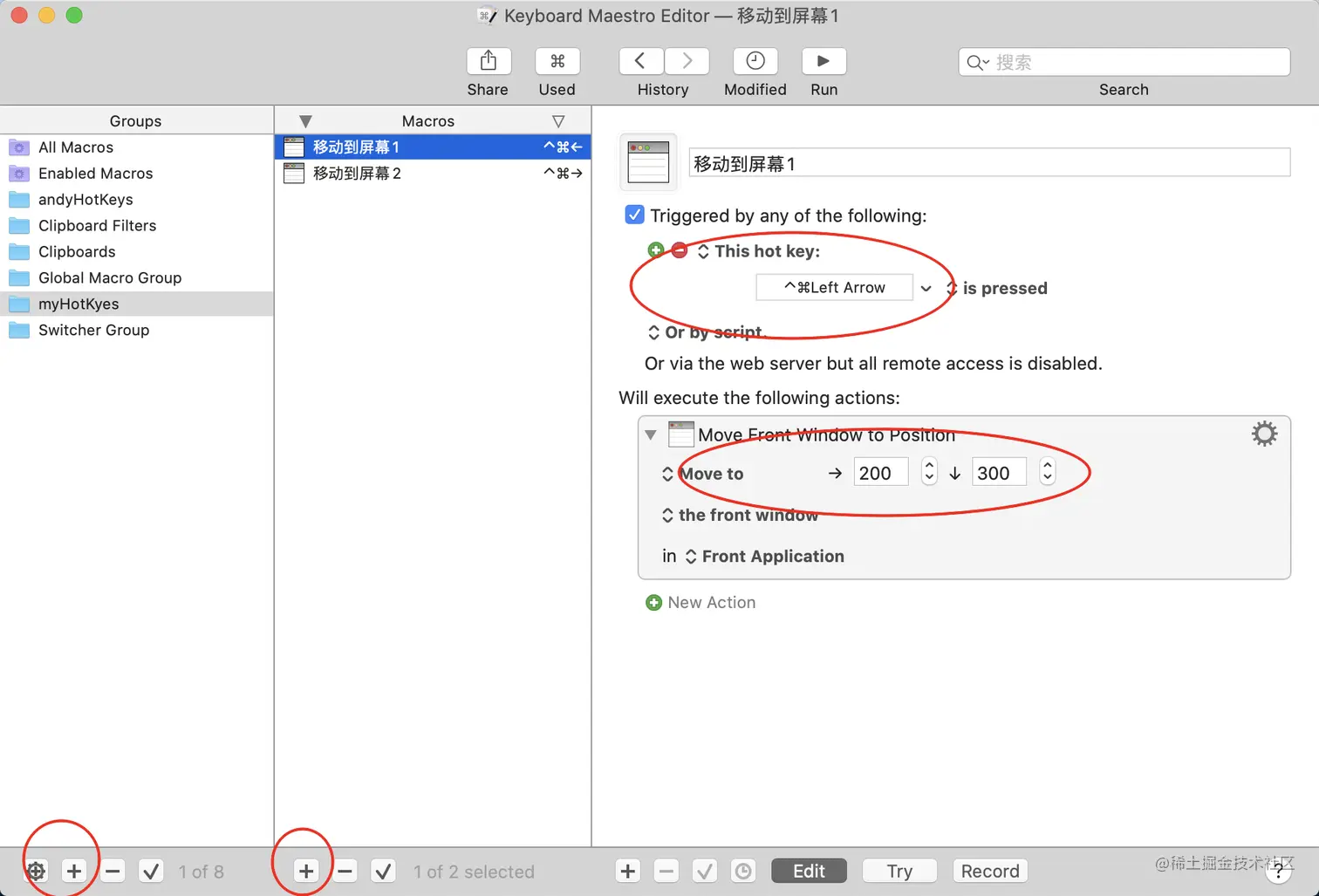Toggle enable for selected action
The height and width of the screenshot is (896, 1319).
pos(705,871)
